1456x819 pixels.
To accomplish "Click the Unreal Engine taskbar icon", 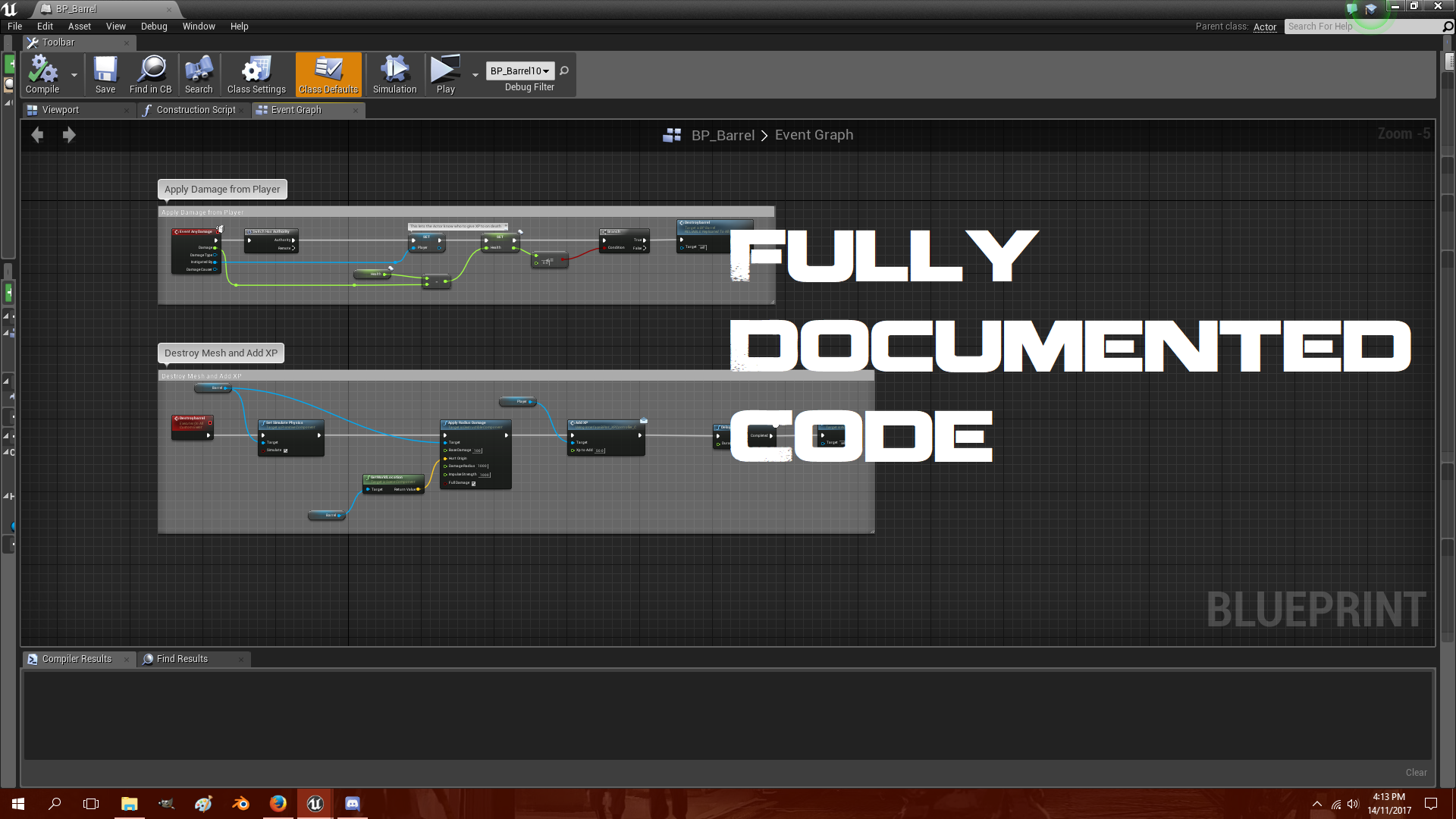I will [315, 803].
